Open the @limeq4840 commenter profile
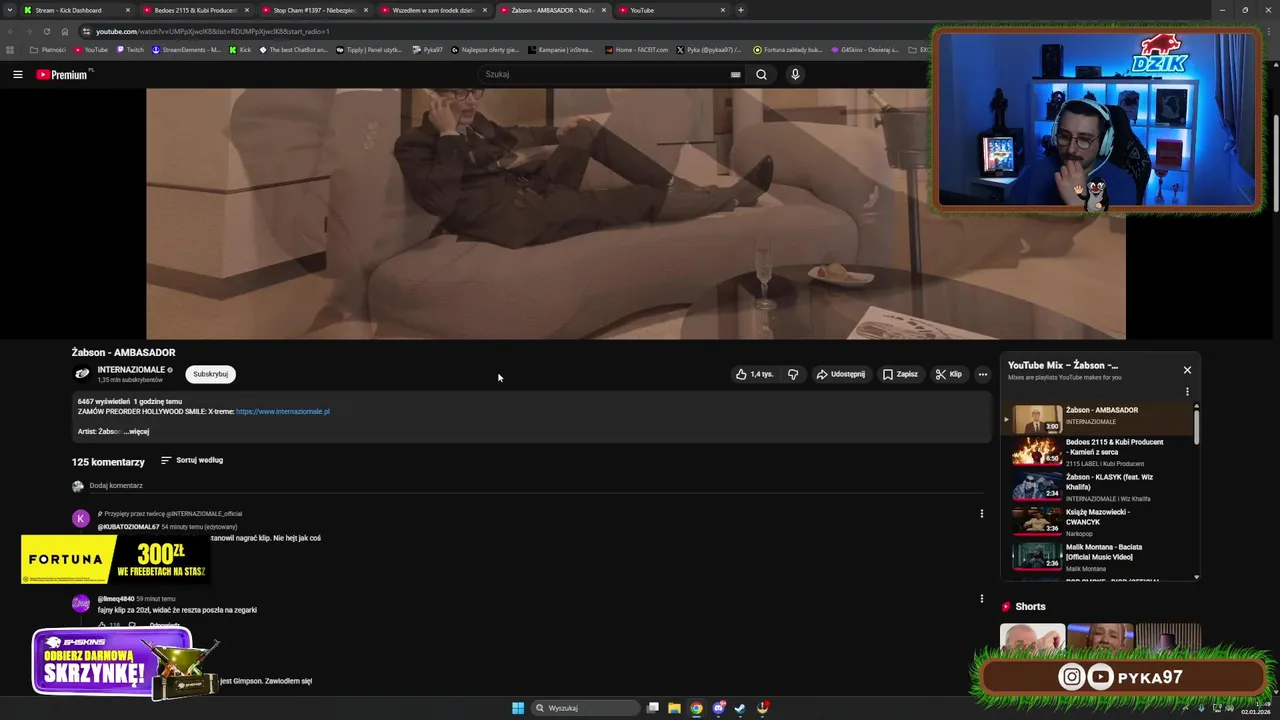Viewport: 1280px width, 720px height. [x=116, y=599]
